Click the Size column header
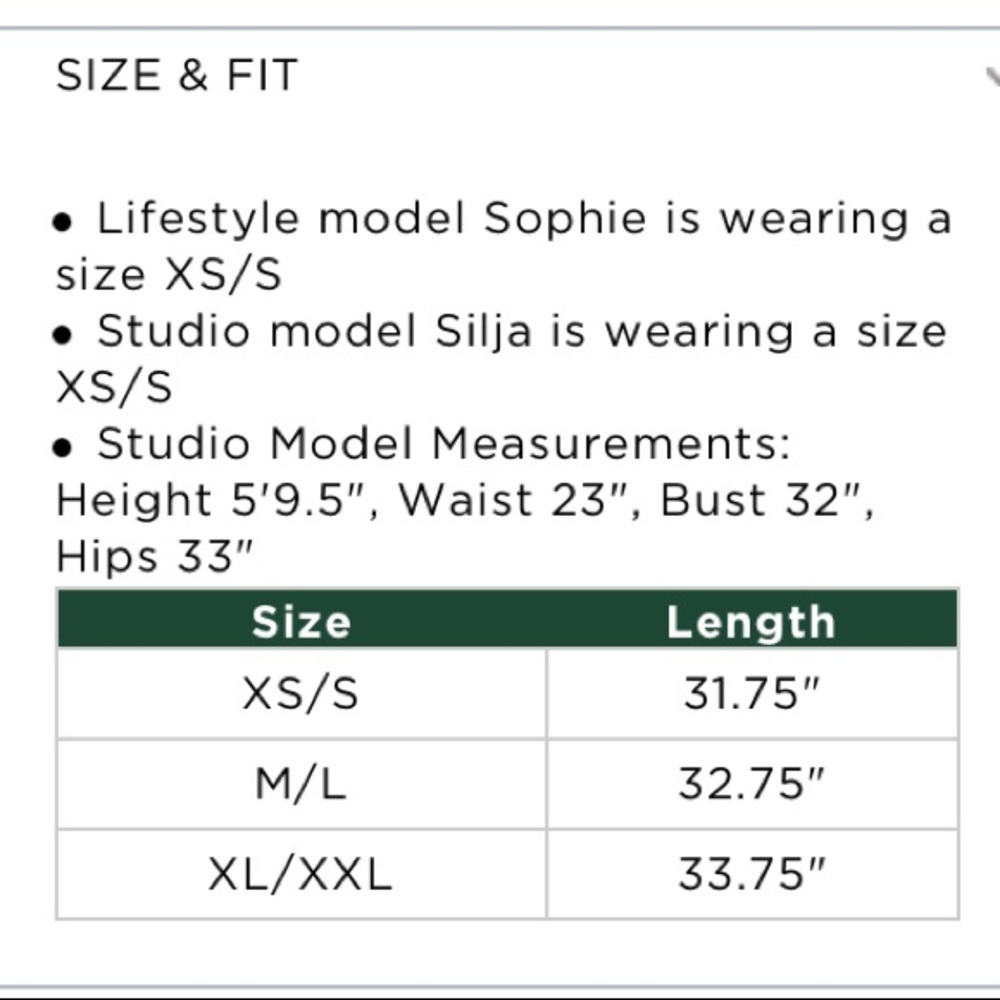 301,622
